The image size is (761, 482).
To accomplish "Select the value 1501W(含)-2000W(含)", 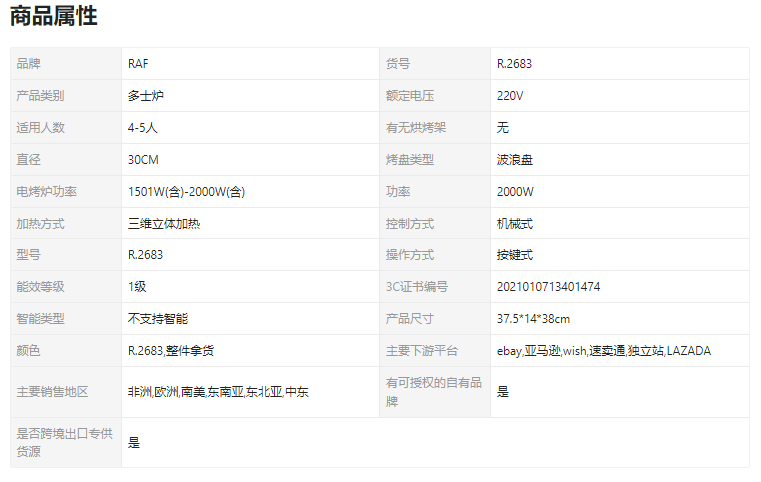I will click(186, 192).
